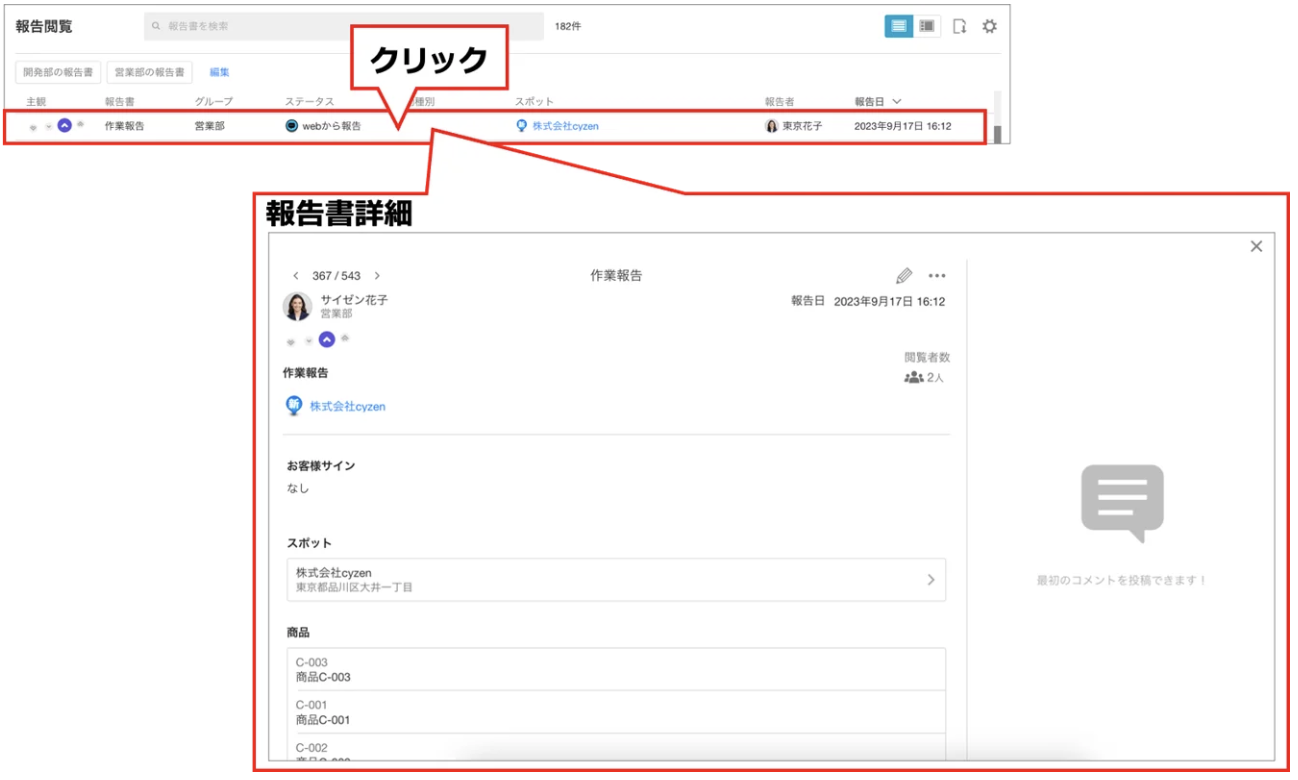Click the 閲覧者数 label
Image resolution: width=1298 pixels, height=780 pixels.
pos(927,357)
